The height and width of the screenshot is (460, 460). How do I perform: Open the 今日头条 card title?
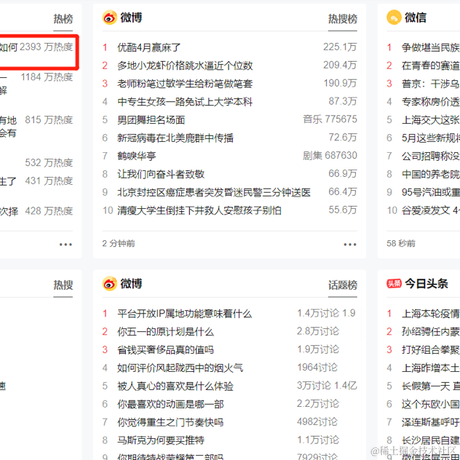tap(426, 284)
